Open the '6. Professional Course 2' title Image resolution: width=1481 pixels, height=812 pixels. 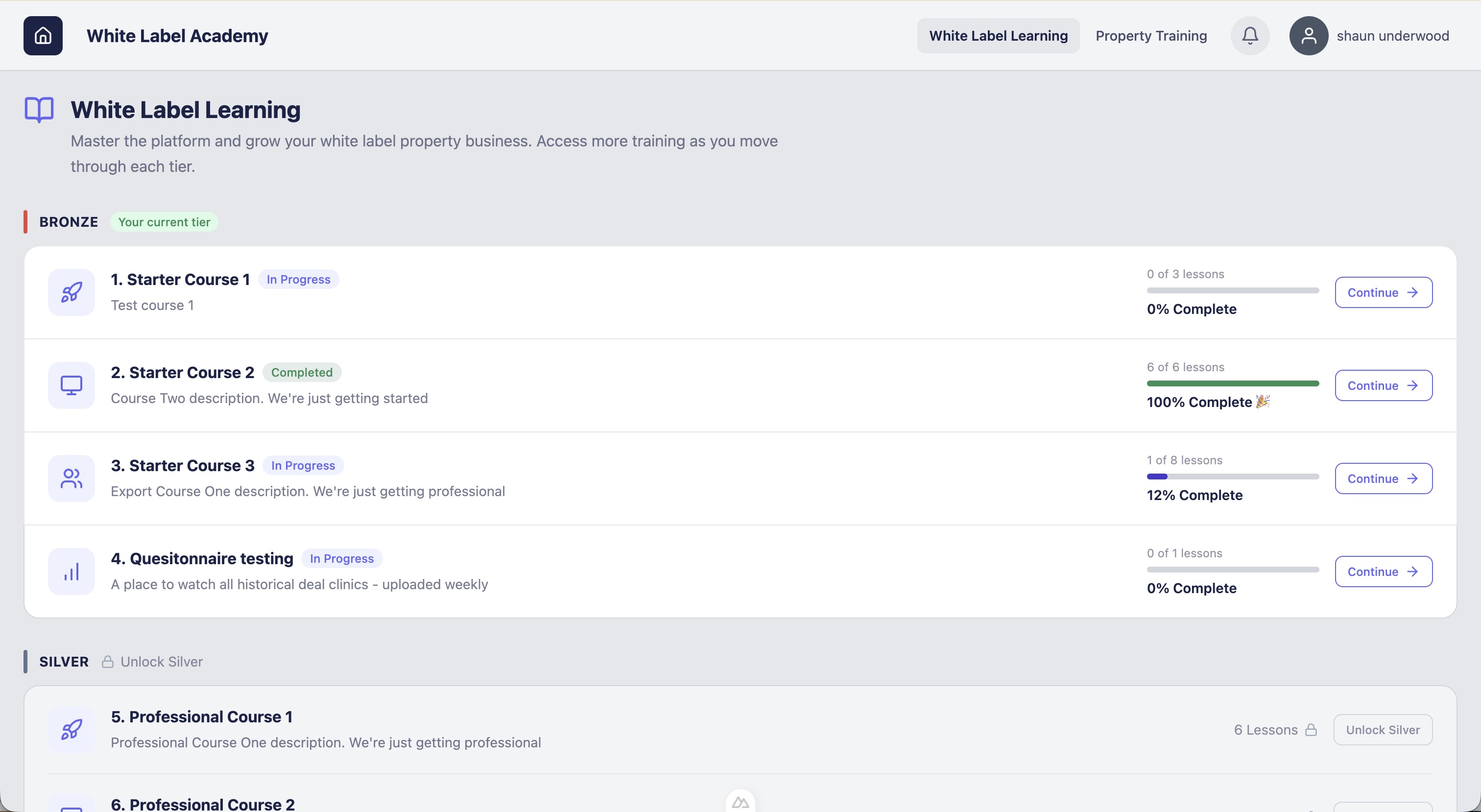point(203,804)
